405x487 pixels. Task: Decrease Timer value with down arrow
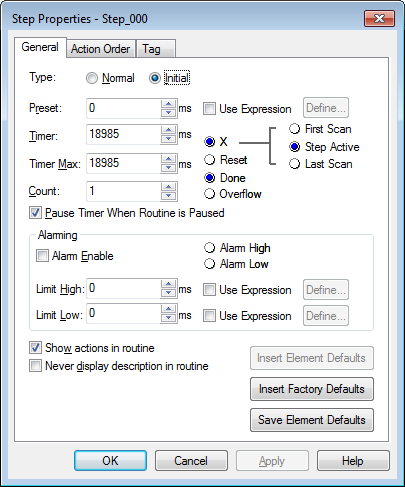click(169, 139)
